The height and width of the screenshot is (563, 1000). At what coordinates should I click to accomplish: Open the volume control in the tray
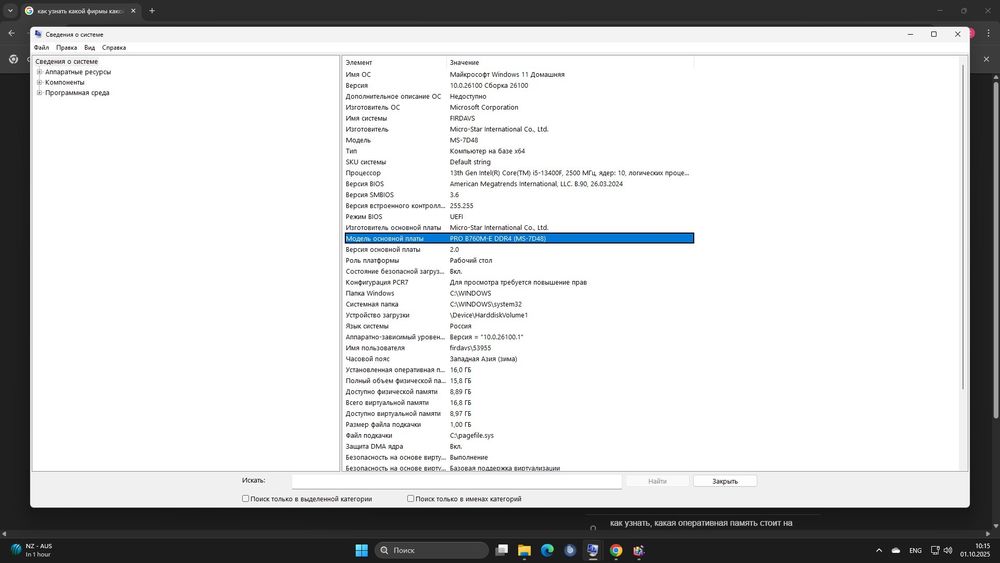pyautogui.click(x=948, y=550)
